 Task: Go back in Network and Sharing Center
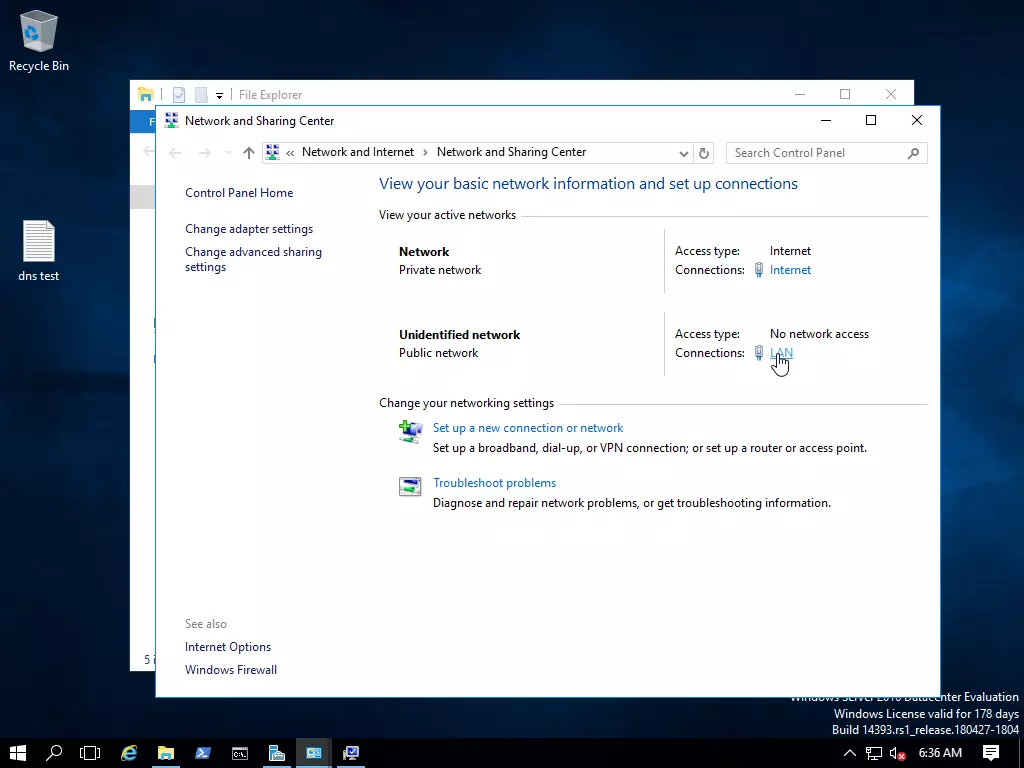(175, 153)
